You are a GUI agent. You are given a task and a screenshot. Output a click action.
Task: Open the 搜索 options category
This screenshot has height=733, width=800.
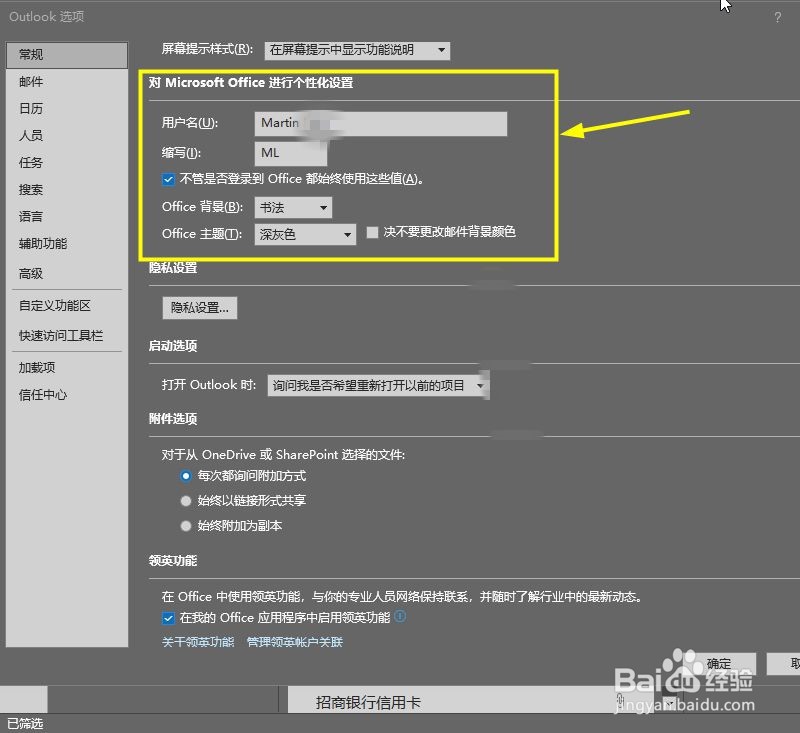[x=67, y=190]
